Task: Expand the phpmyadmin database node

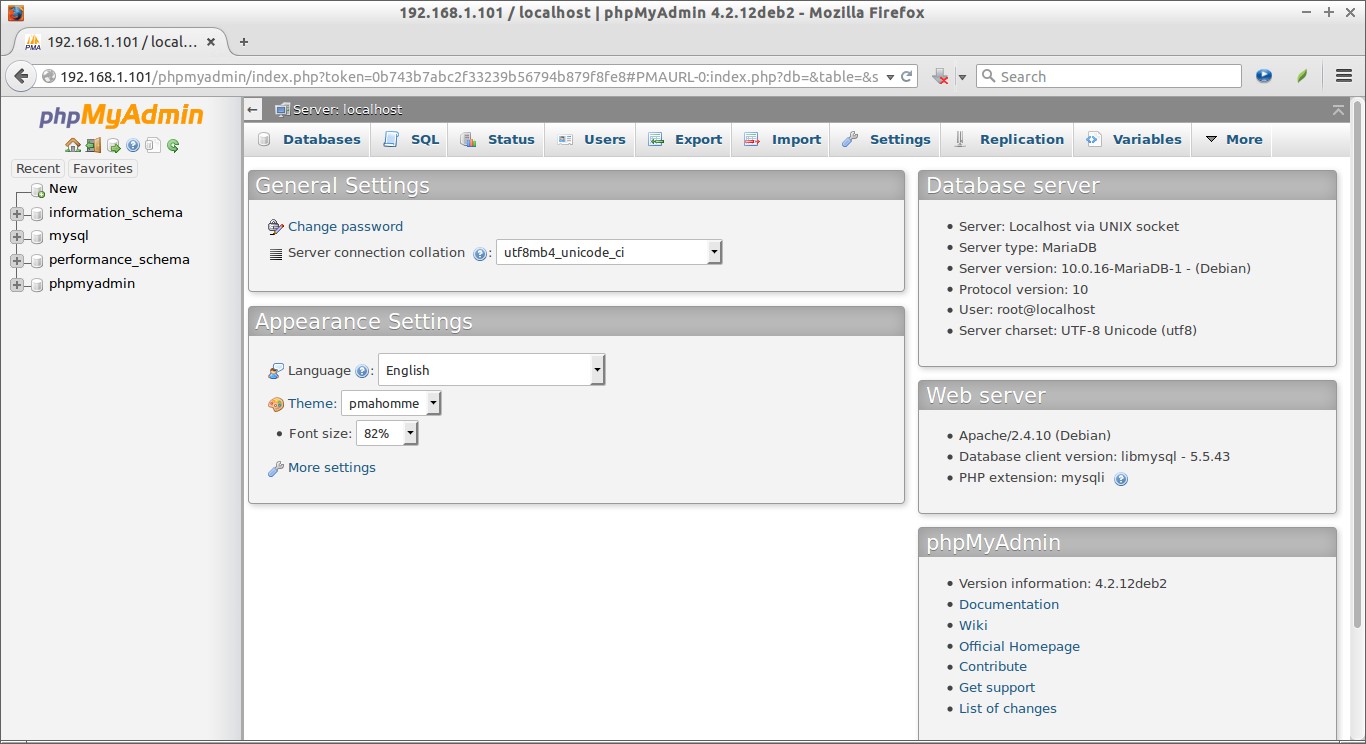Action: (17, 284)
